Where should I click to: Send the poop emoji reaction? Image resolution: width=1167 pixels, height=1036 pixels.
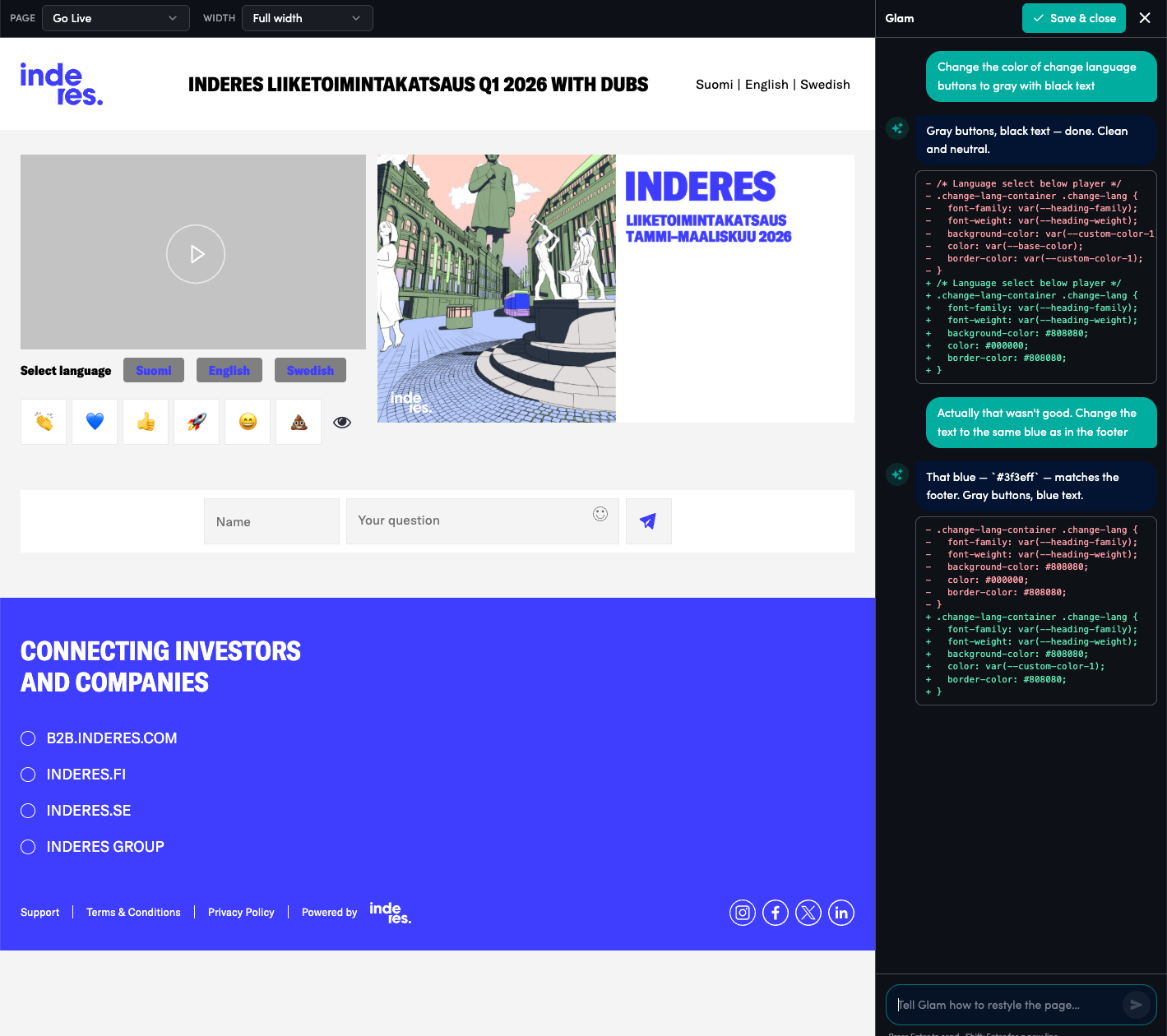[x=299, y=422]
